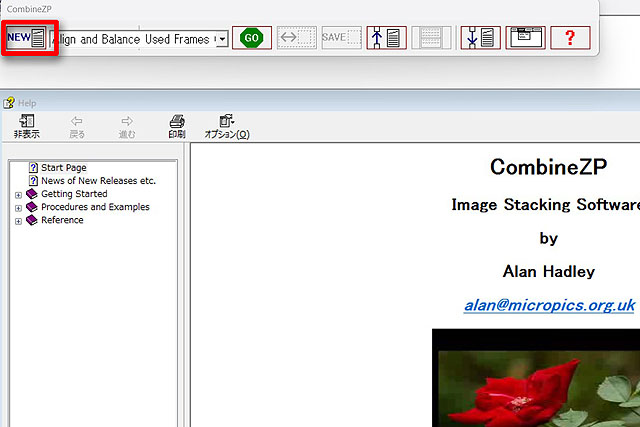Screen dimensions: 640x427
Task: Open the Align and Balance Used Frames dropdown
Action: (x=221, y=39)
